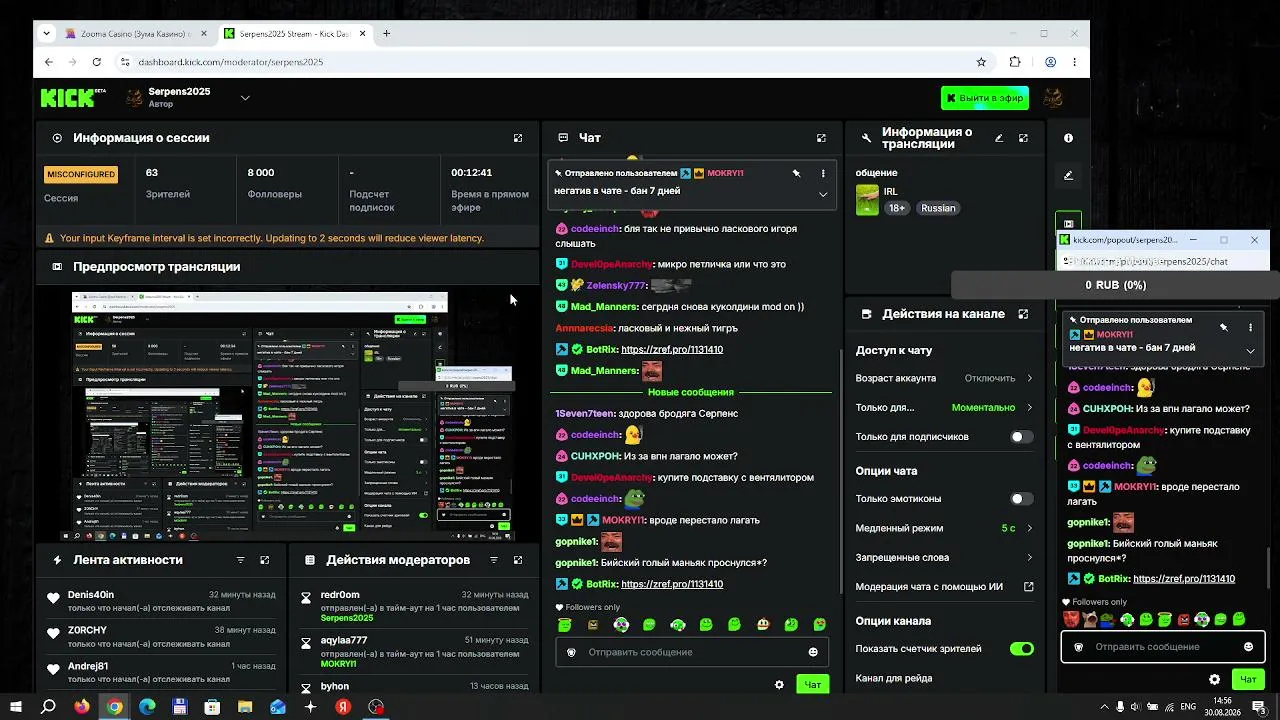Open account age setting
This screenshot has height=720, width=1280.
click(x=944, y=378)
